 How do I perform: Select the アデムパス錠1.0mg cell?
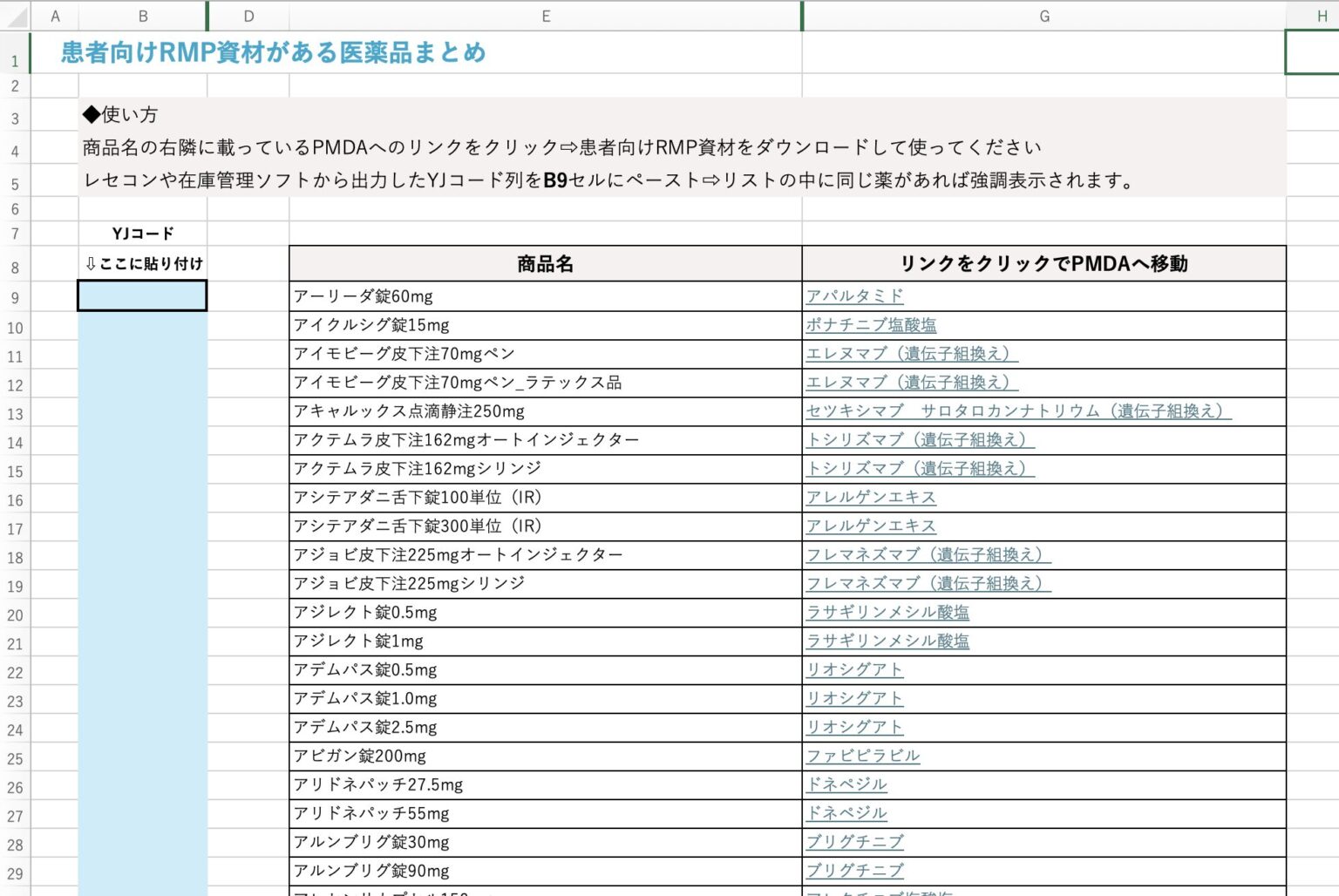(x=546, y=698)
